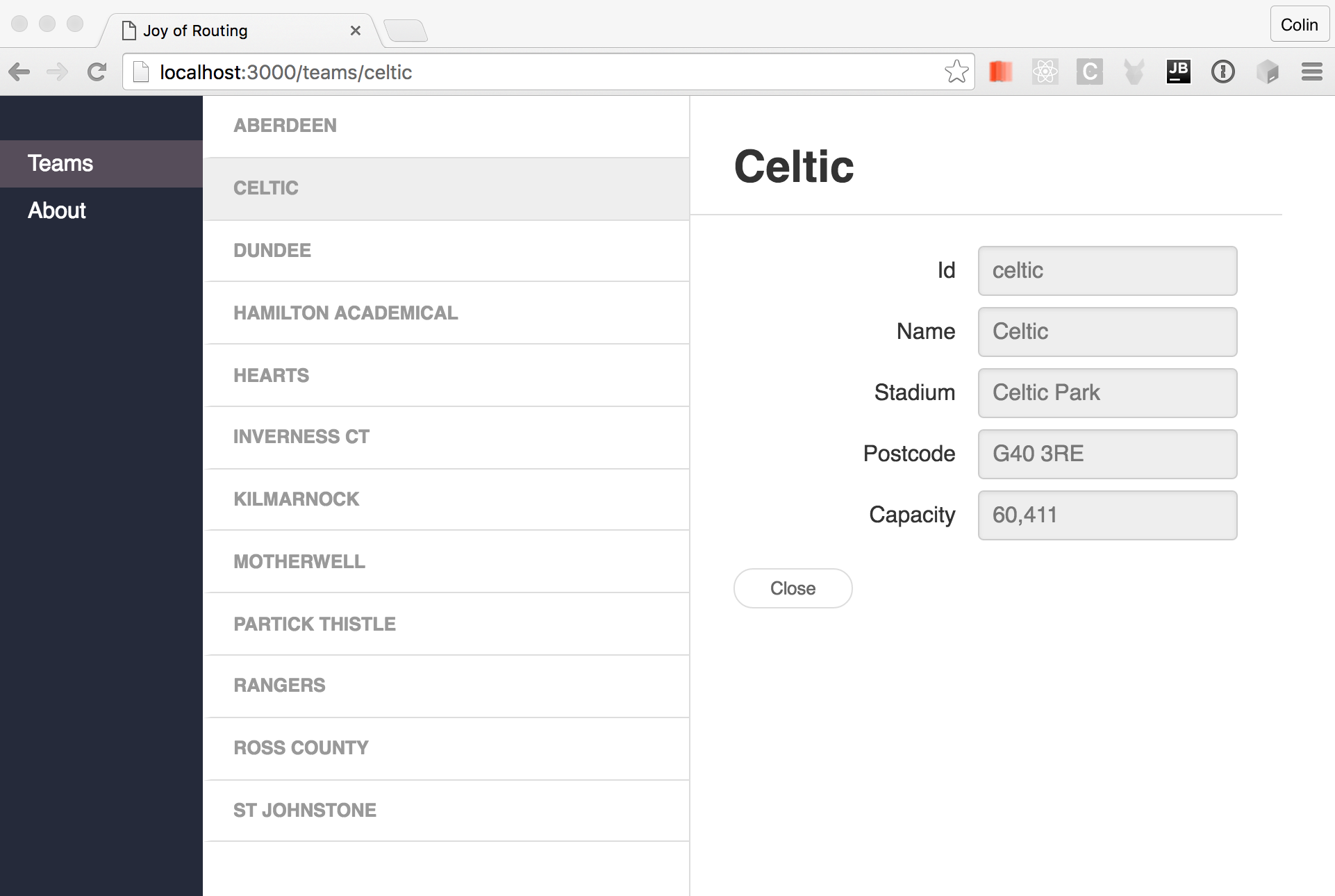Viewport: 1335px width, 896px height.
Task: Click the grey C extension icon
Action: (1090, 72)
